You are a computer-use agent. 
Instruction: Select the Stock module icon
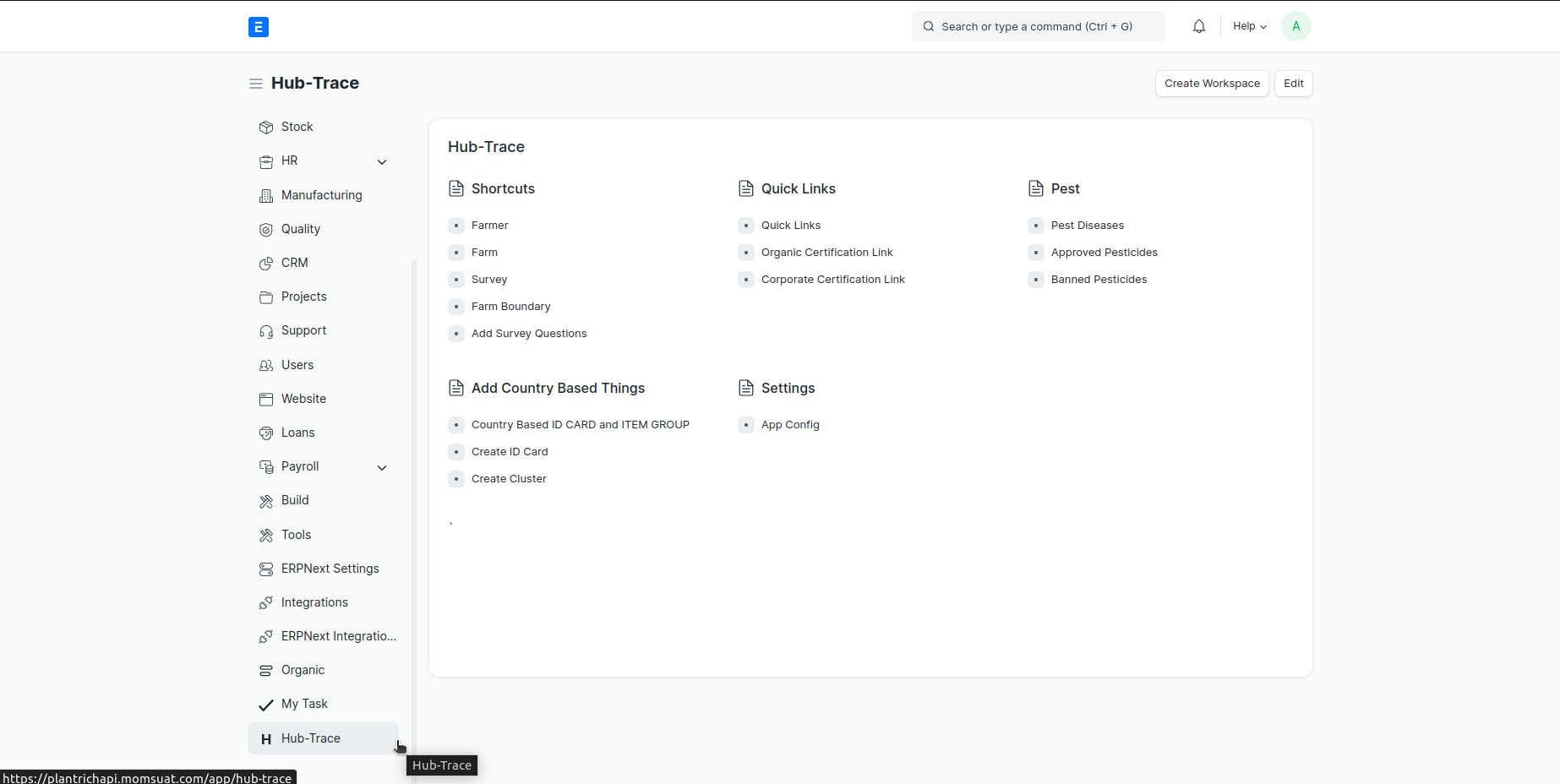[x=265, y=127]
